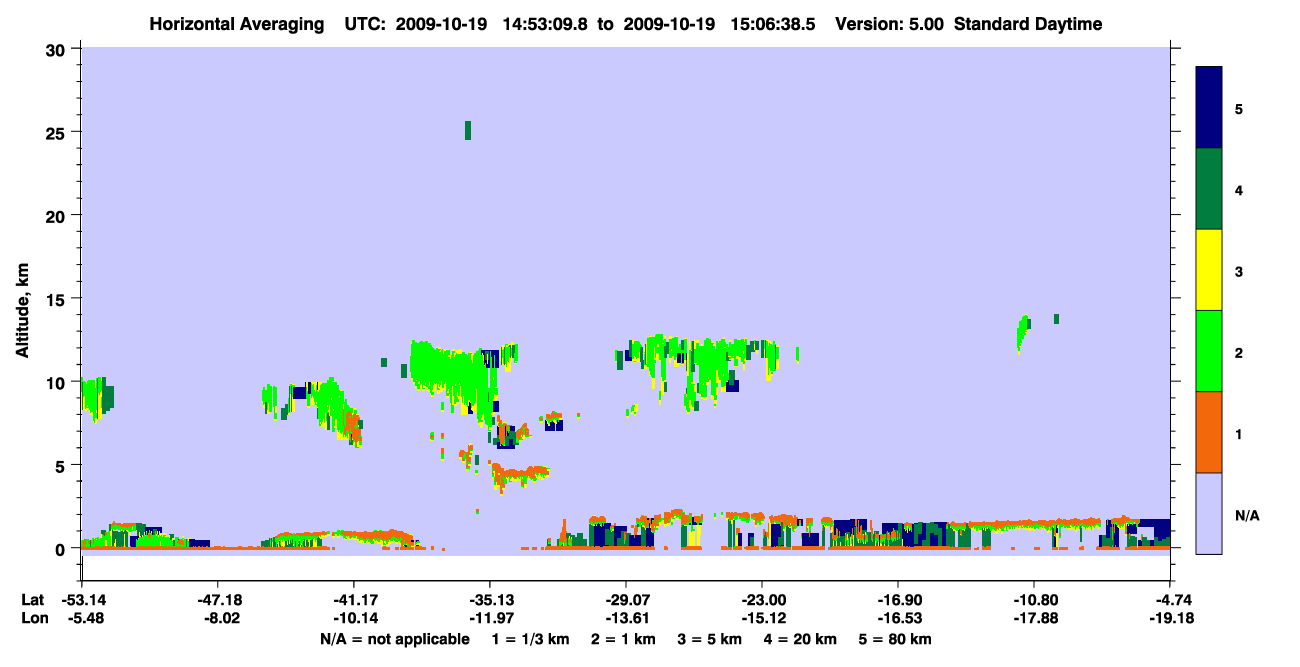
Task: Click the longitude value -11.97
Action: click(490, 618)
